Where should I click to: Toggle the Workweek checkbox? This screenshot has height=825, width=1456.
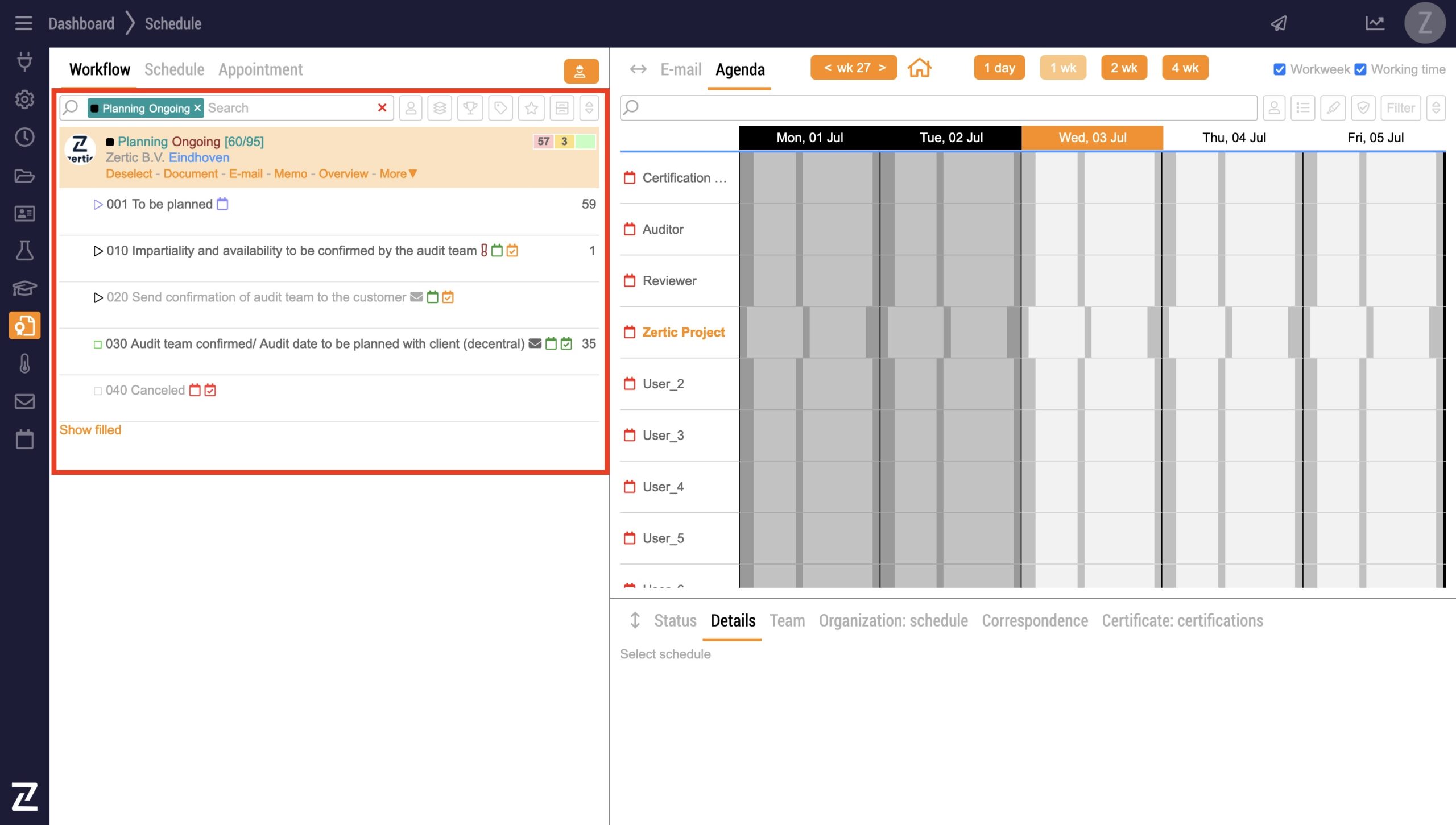click(1280, 69)
